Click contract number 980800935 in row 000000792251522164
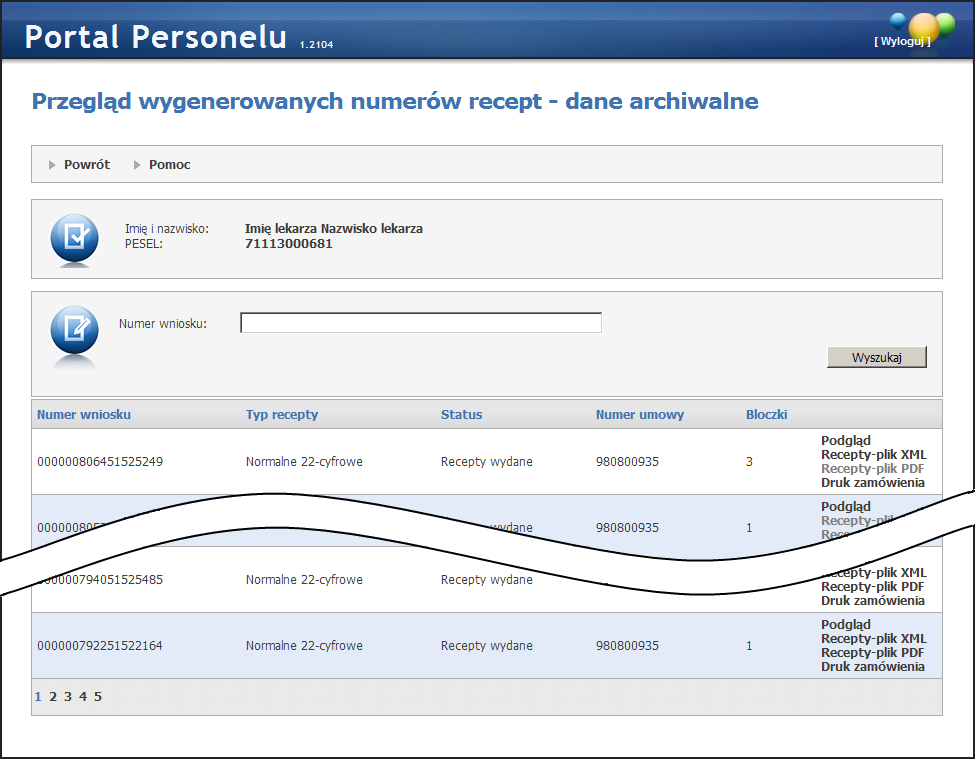Viewport: 975px width, 759px height. [x=627, y=646]
